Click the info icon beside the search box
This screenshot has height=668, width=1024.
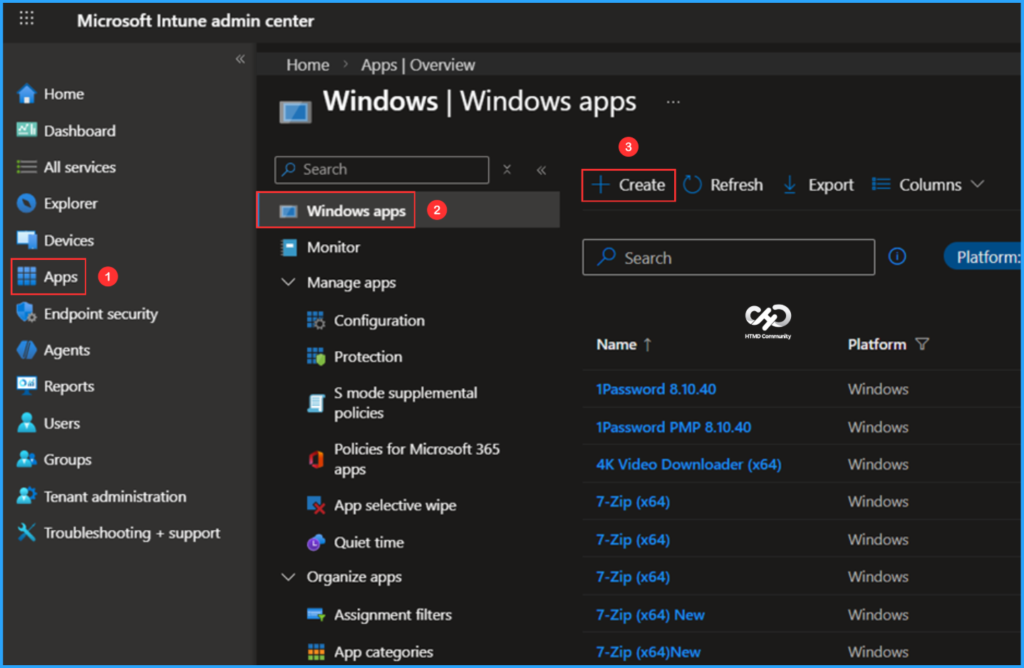click(896, 257)
